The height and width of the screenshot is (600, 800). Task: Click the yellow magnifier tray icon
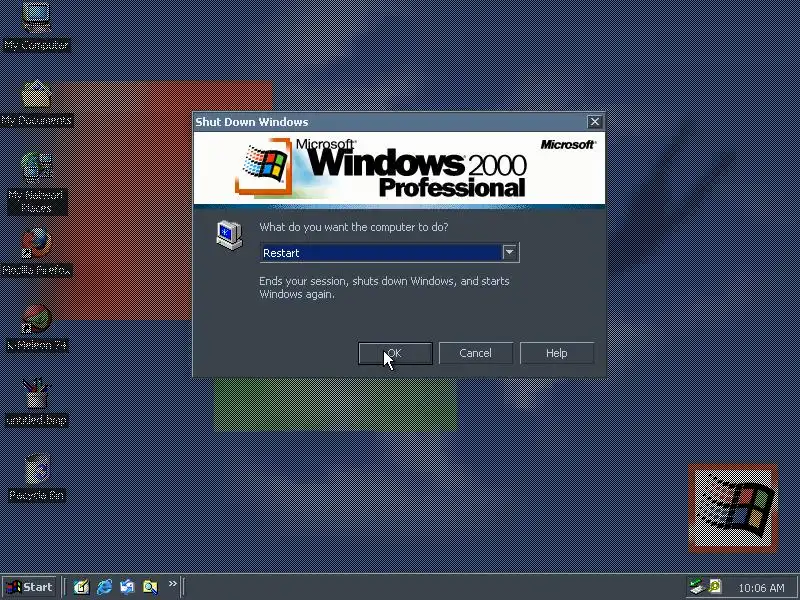pyautogui.click(x=715, y=587)
